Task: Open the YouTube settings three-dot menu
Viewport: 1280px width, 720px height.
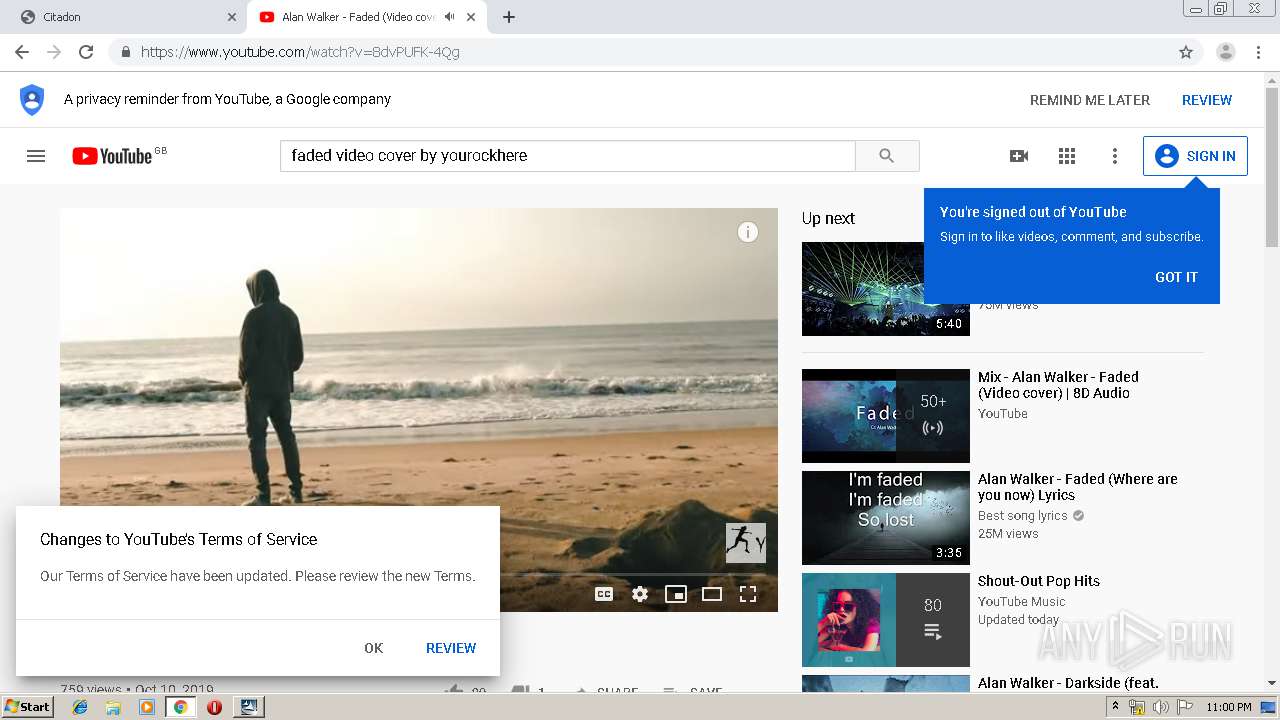Action: coord(1115,156)
